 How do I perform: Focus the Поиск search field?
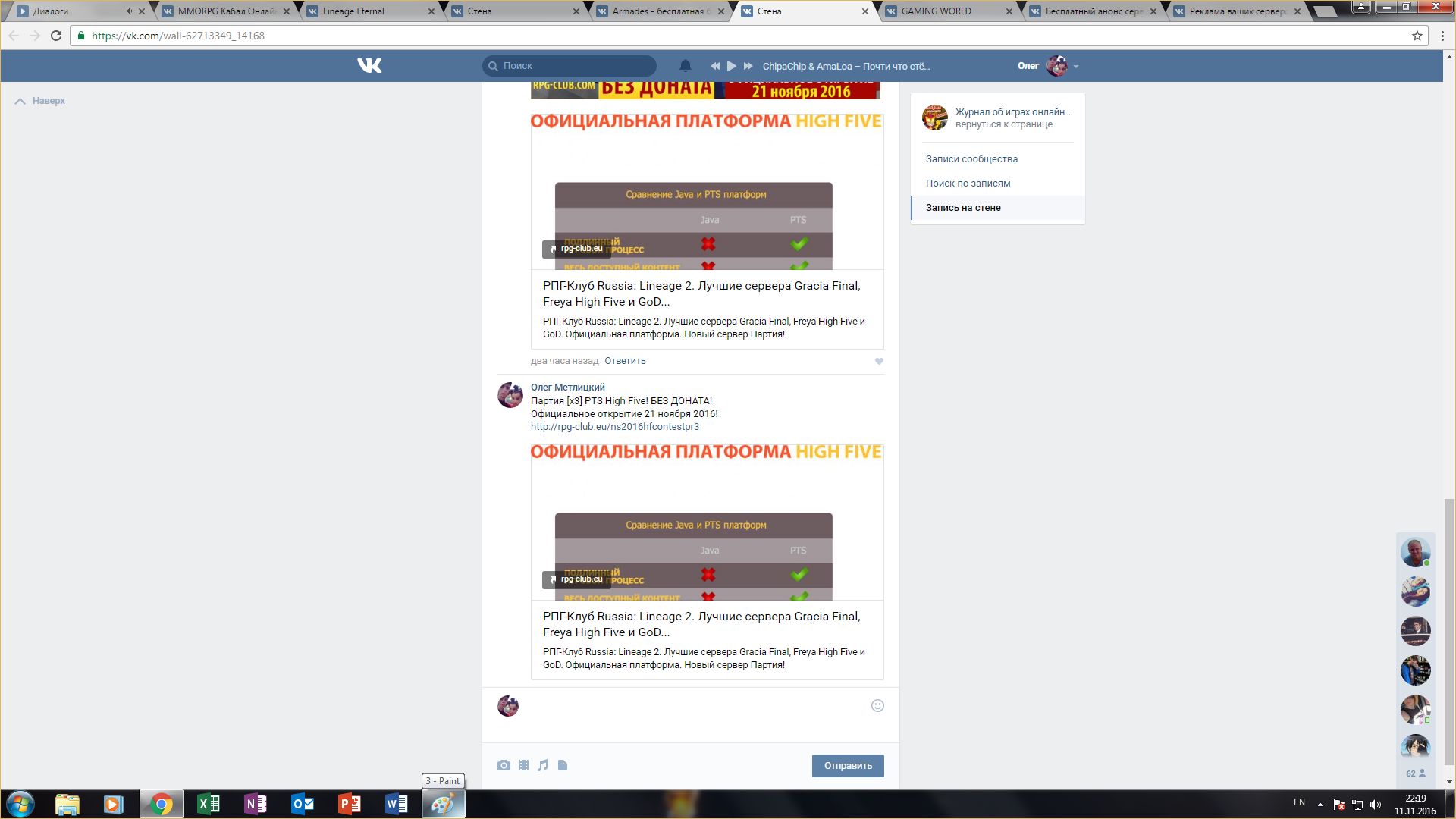coord(570,66)
